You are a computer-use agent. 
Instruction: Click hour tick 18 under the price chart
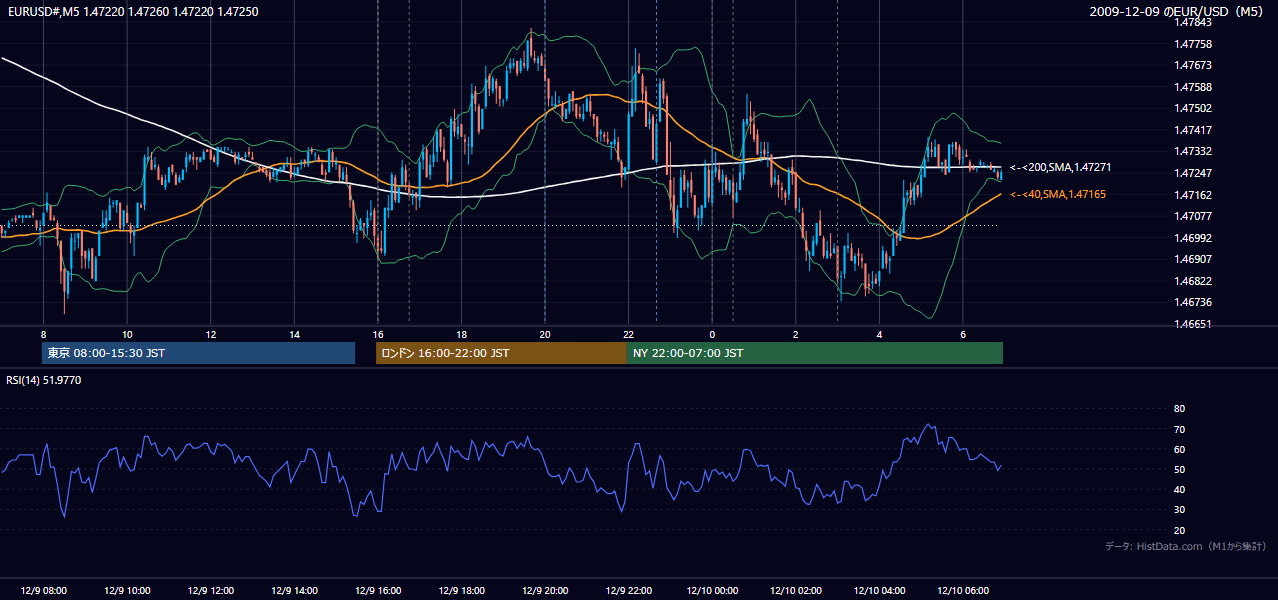(461, 334)
